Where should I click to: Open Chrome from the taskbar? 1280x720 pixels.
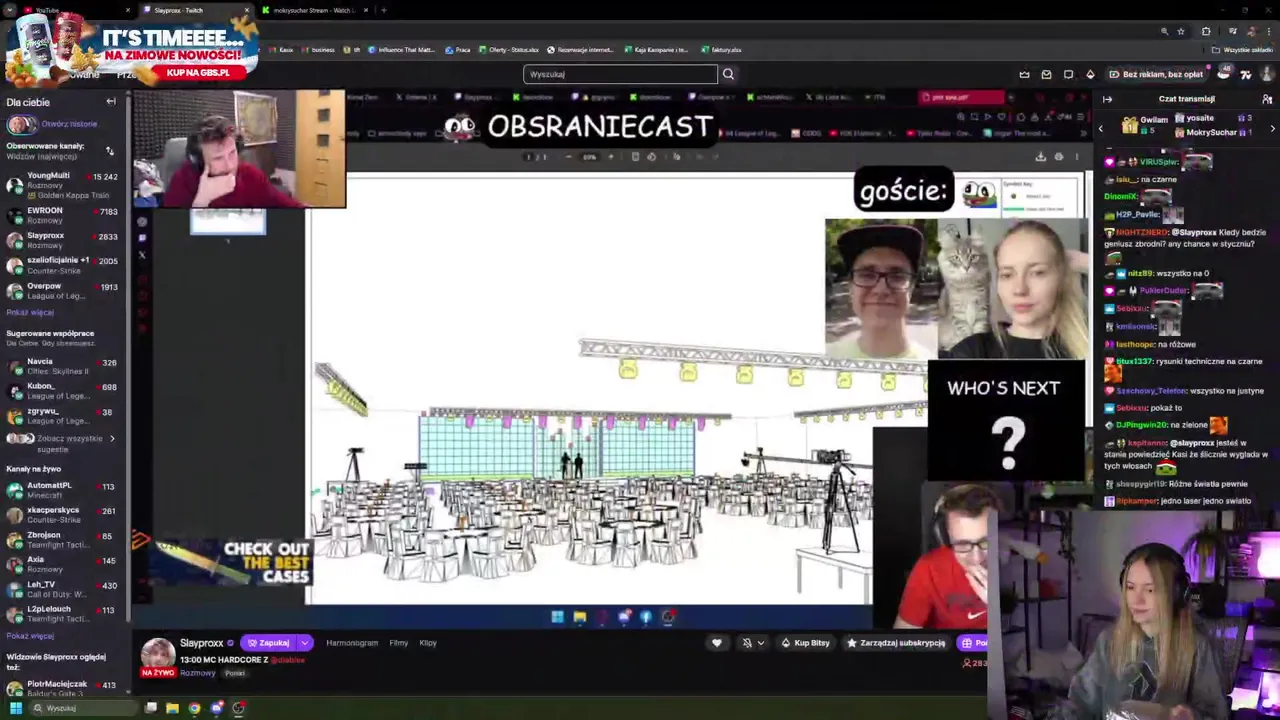(194, 708)
